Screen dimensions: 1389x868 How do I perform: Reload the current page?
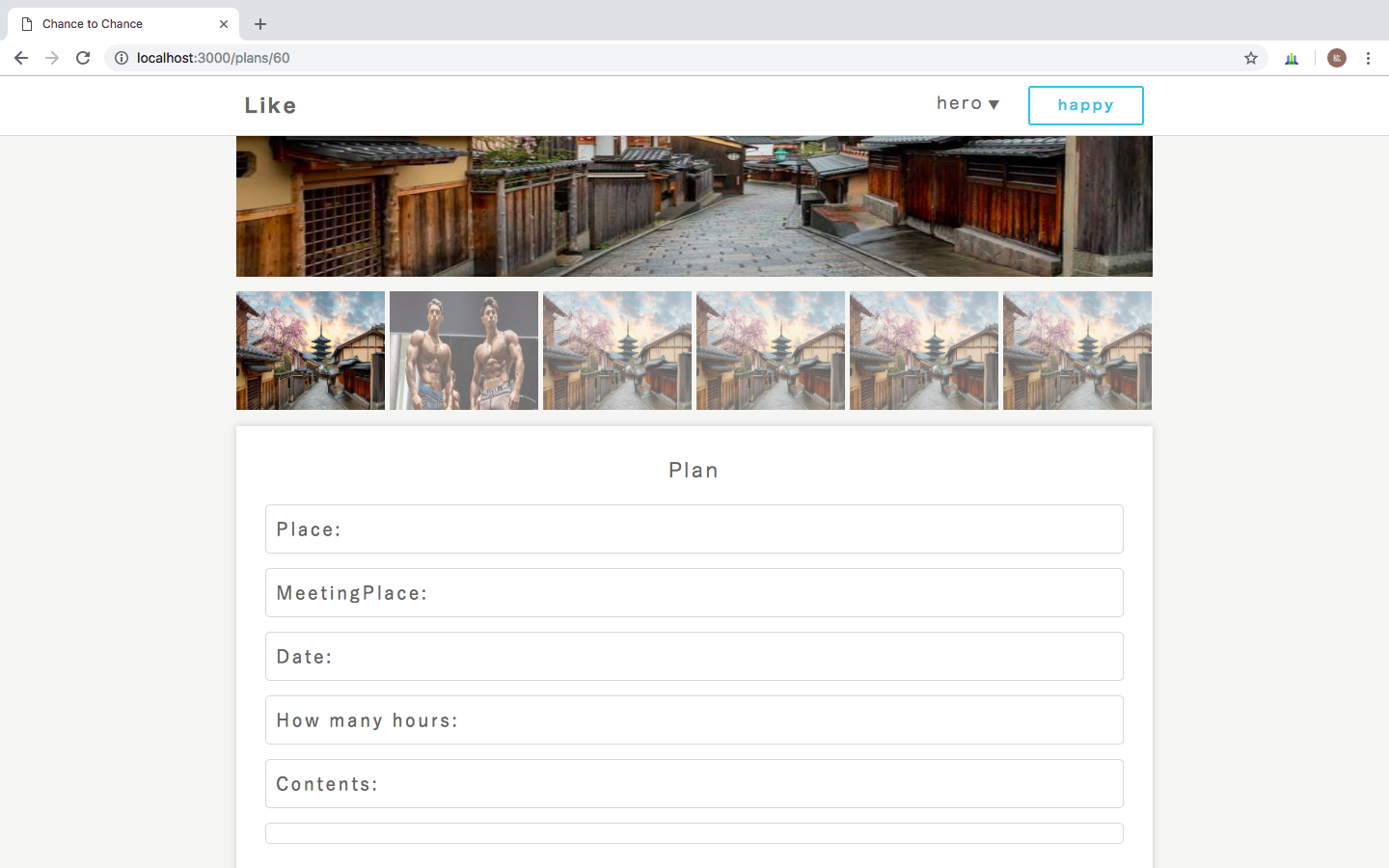click(x=83, y=58)
